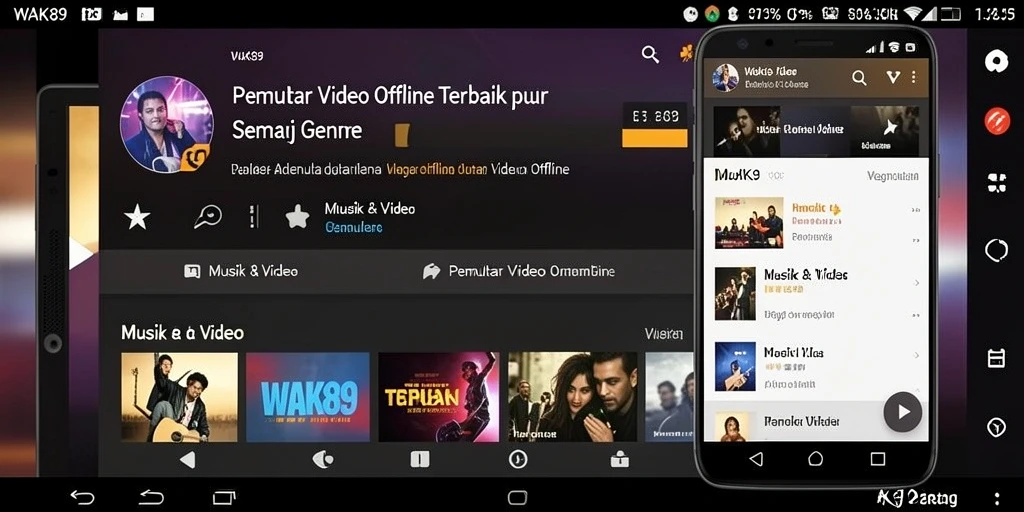Open the first list item in the phone mockup
This screenshot has width=1024, height=512.
pyautogui.click(x=815, y=223)
